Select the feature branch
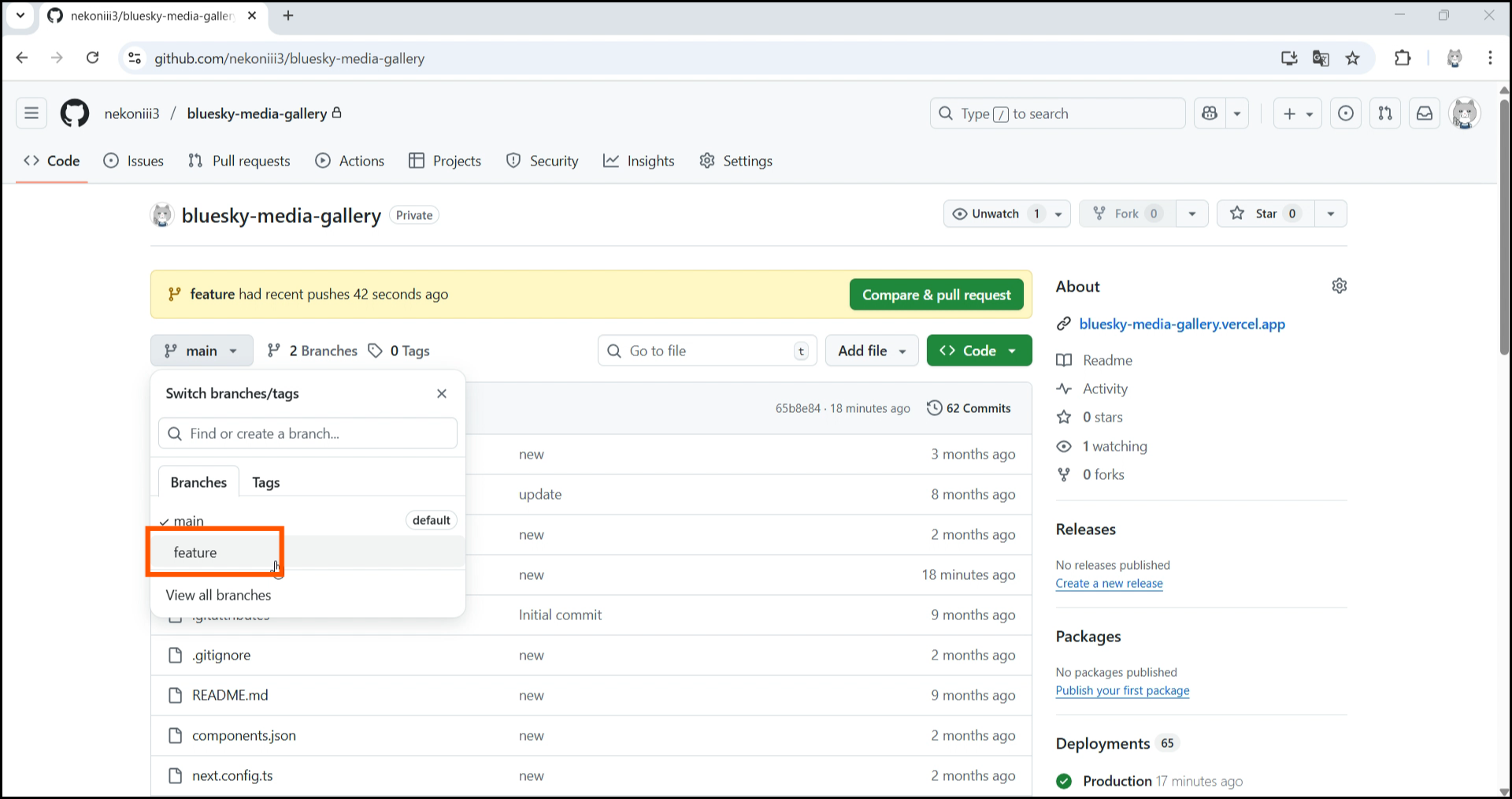The height and width of the screenshot is (799, 1512). click(x=307, y=552)
